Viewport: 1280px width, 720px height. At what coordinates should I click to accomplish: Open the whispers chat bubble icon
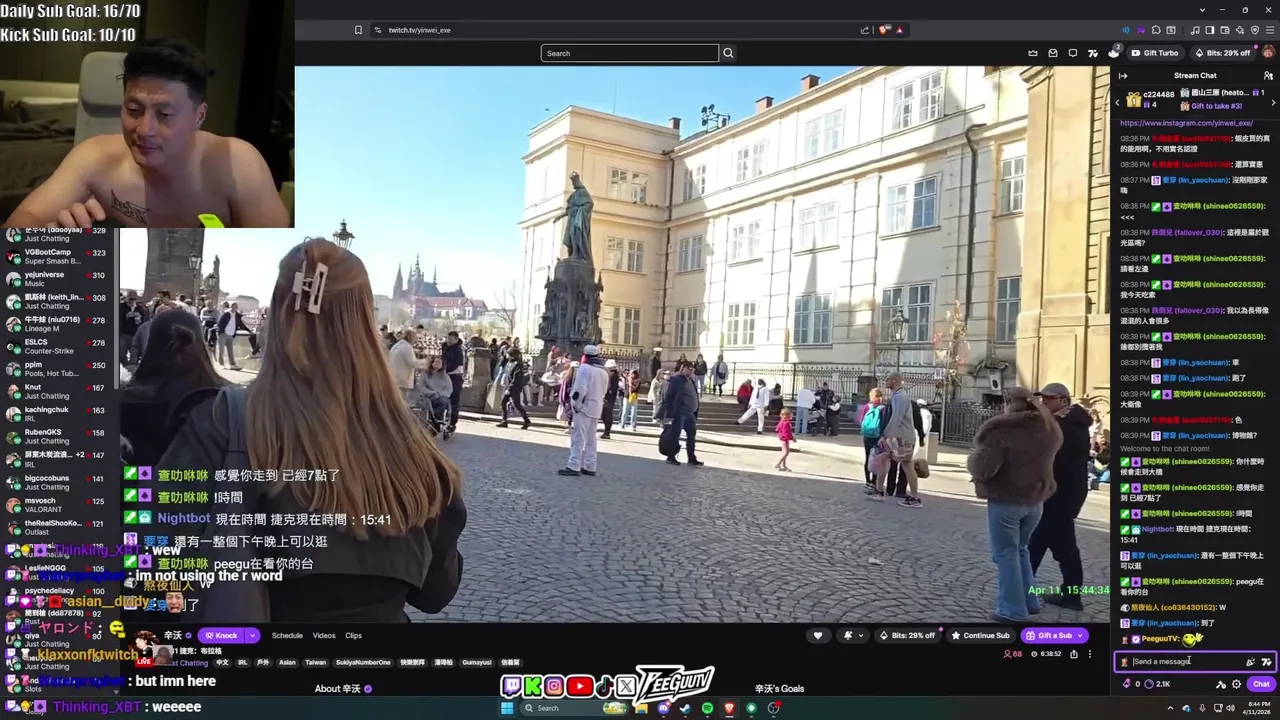(1073, 53)
